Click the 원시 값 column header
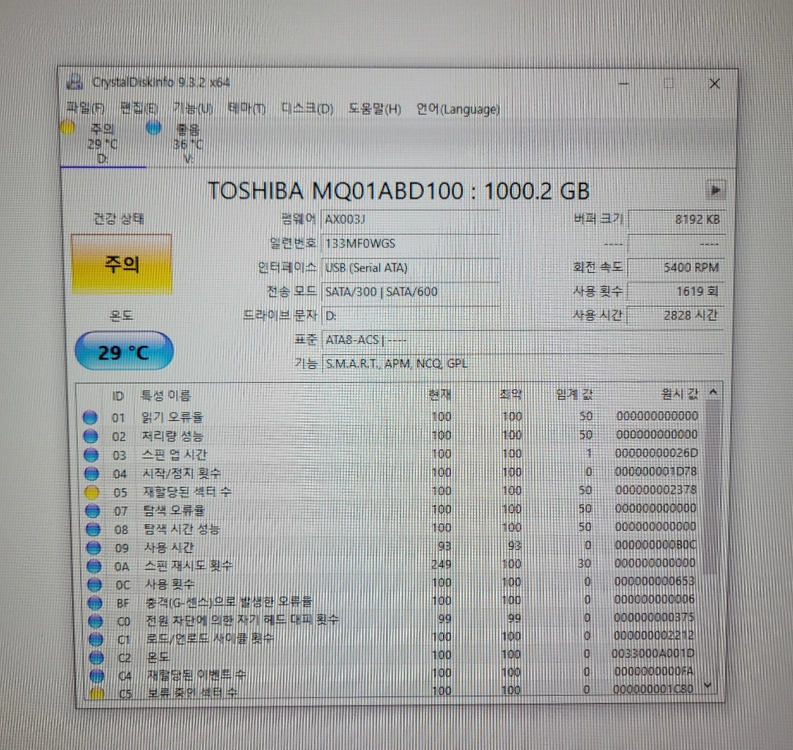This screenshot has width=793, height=750. click(x=680, y=393)
